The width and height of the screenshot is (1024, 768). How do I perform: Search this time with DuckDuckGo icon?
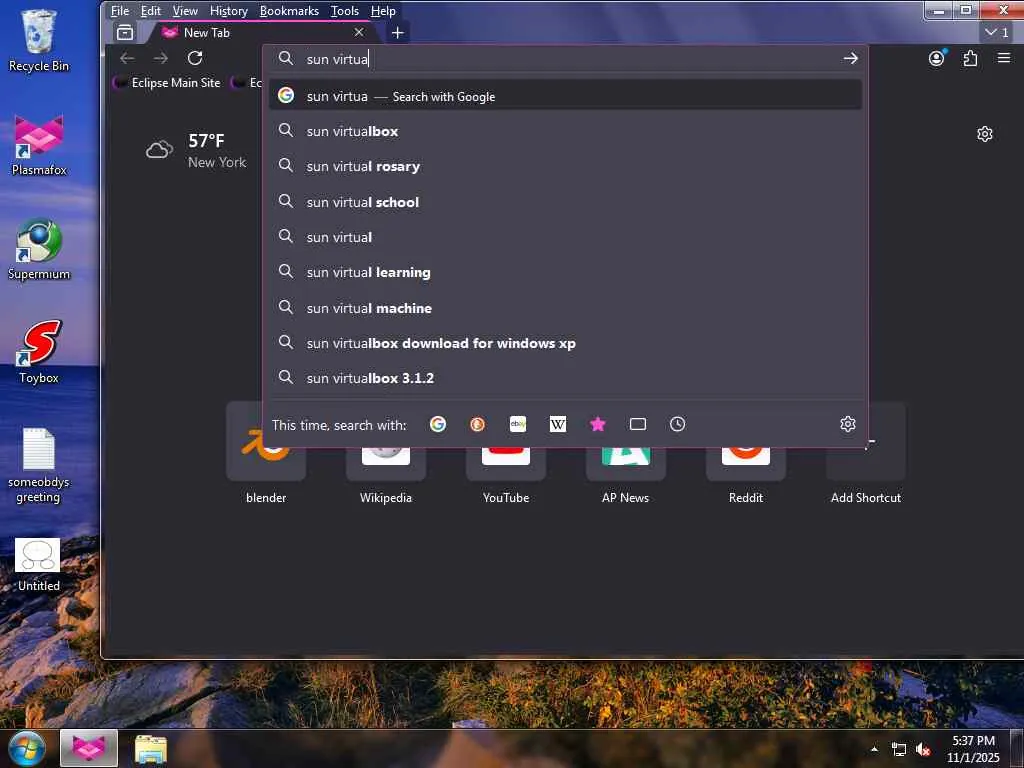[477, 424]
